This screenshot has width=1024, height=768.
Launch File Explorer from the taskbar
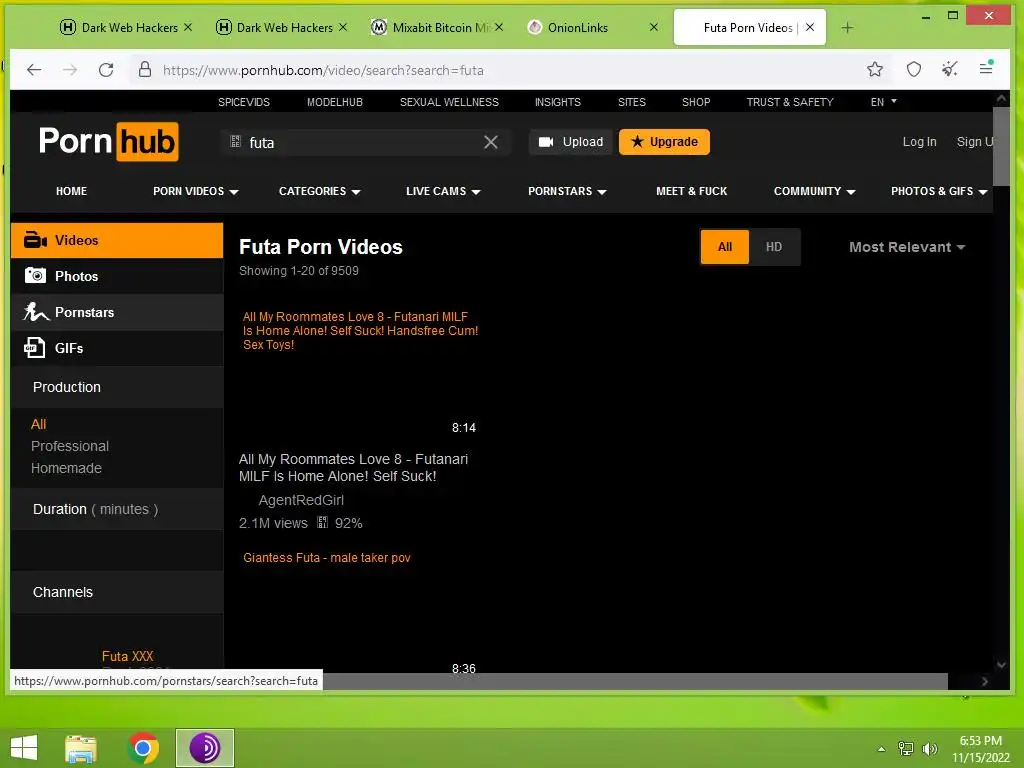tap(81, 748)
